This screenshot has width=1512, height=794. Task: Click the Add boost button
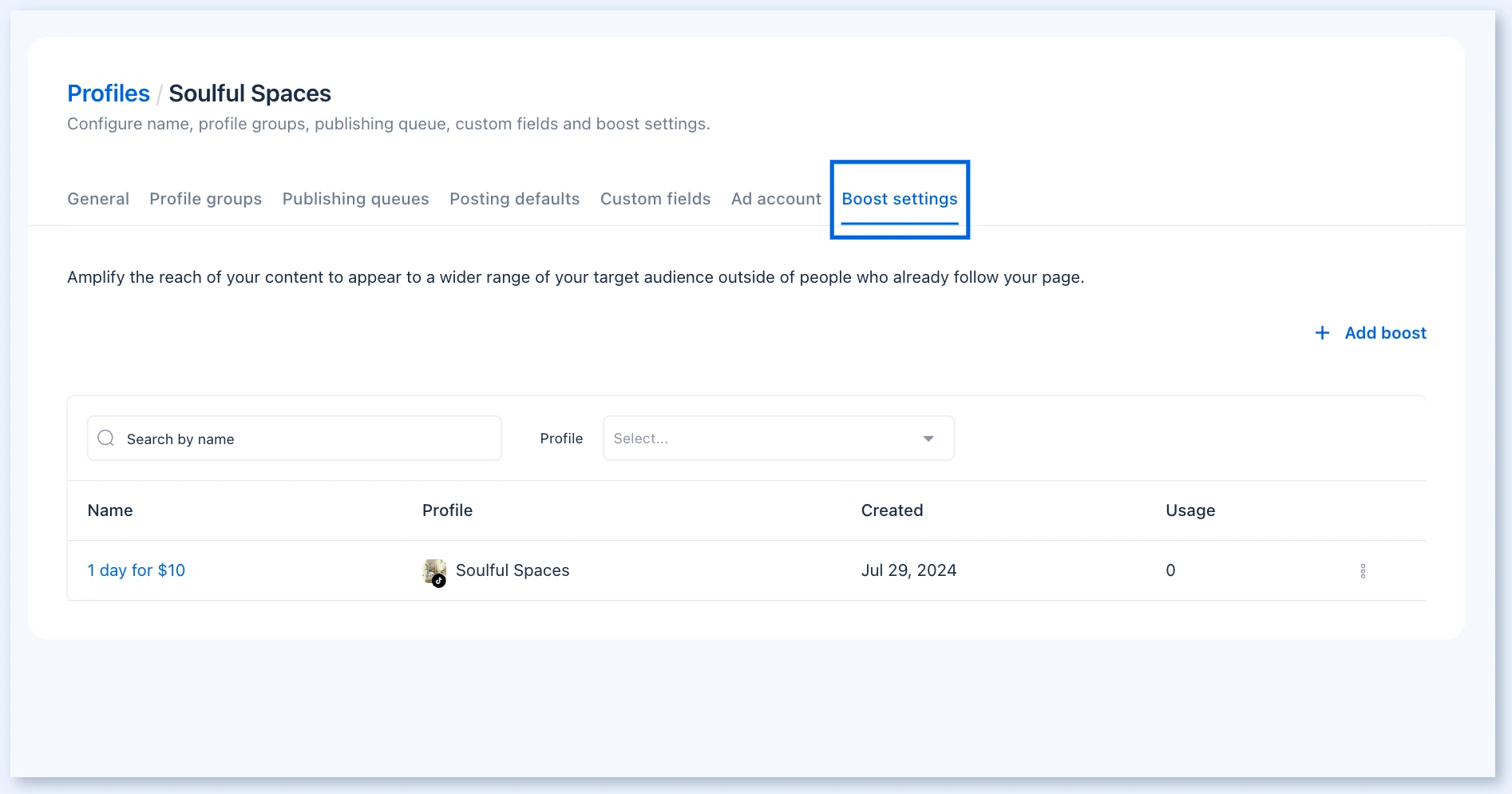[x=1370, y=333]
